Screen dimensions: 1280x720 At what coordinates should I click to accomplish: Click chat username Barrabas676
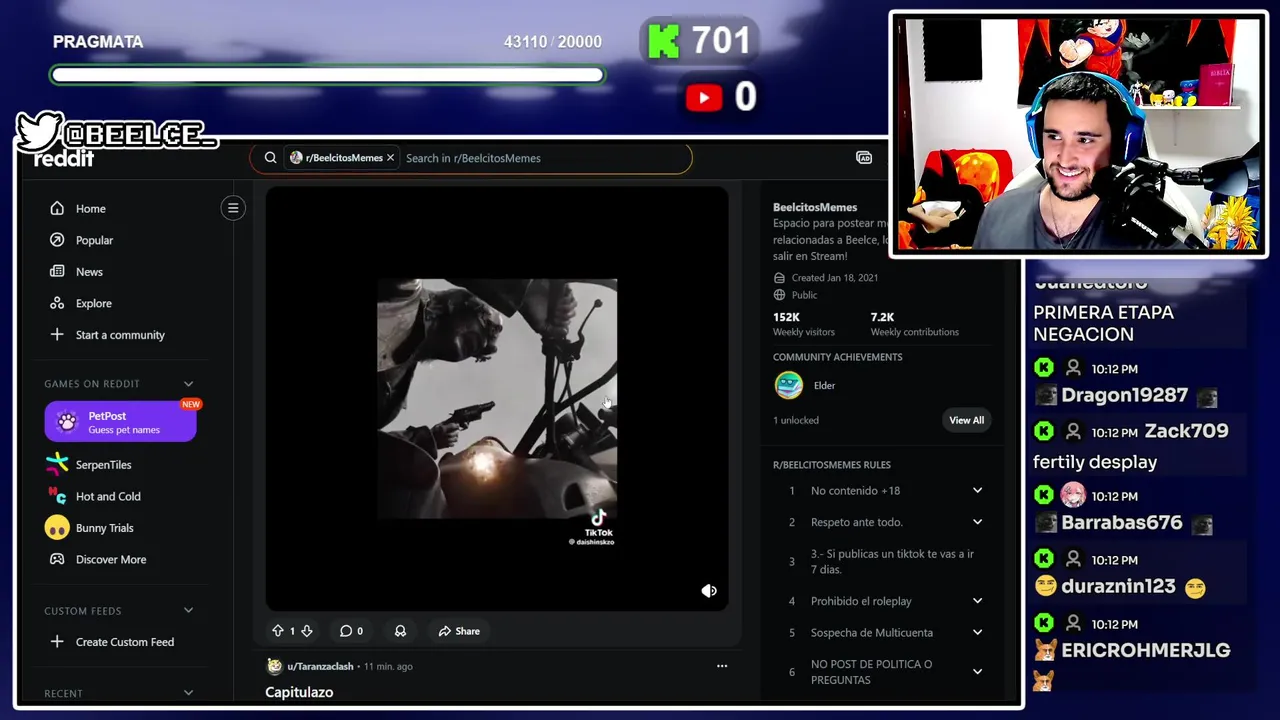point(1122,523)
